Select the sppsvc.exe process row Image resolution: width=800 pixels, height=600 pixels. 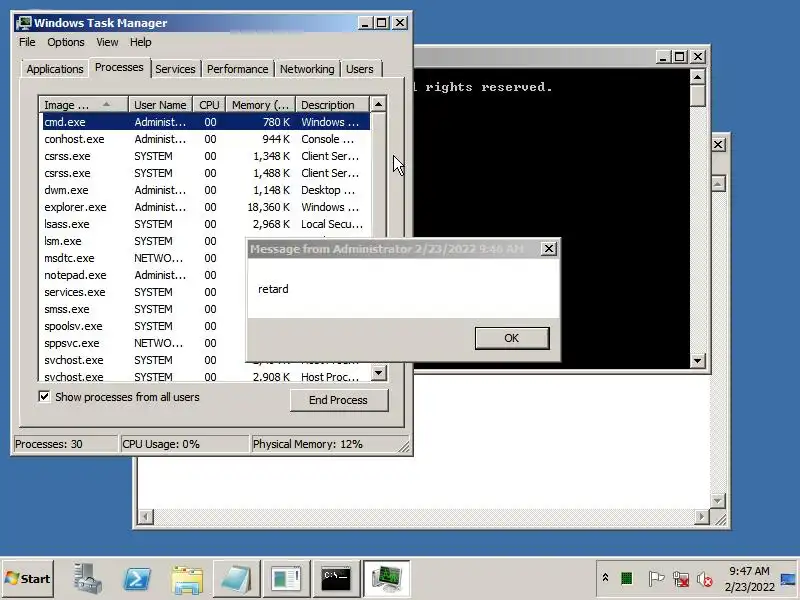pos(144,343)
